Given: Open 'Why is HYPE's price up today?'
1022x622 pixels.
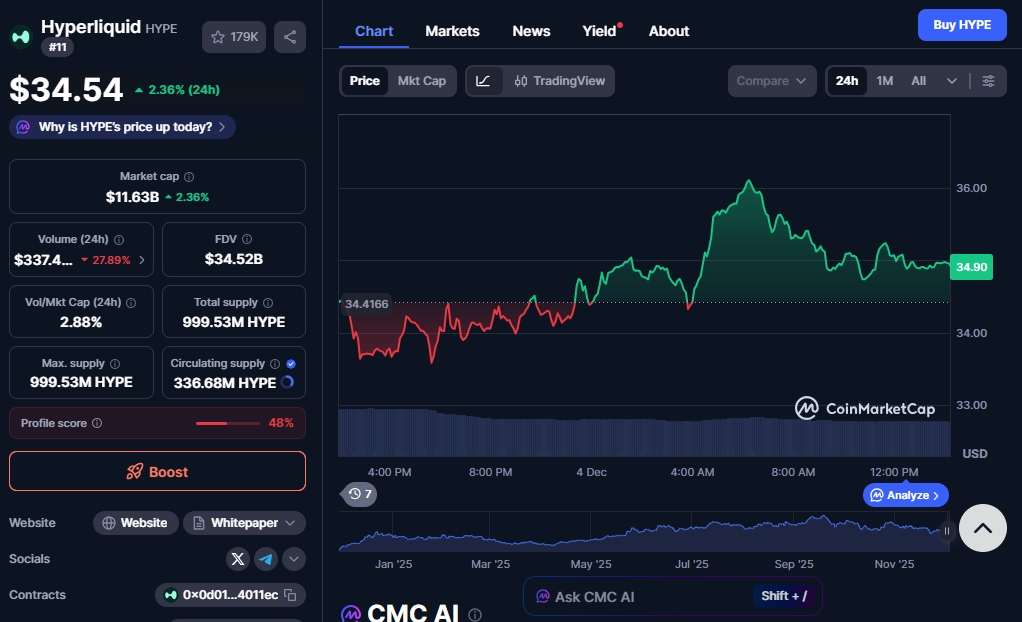Looking at the screenshot, I should pyautogui.click(x=121, y=127).
